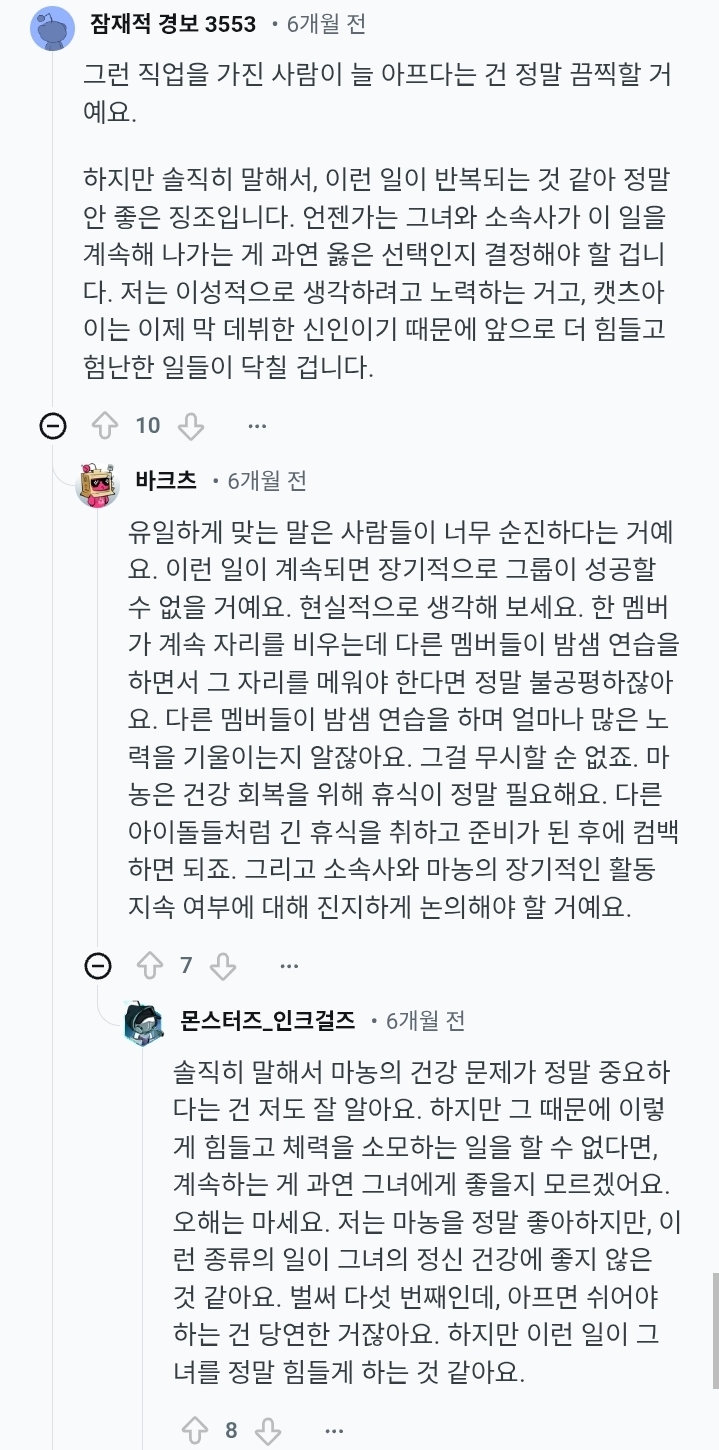Open 바크츠 profile avatar
The image size is (719, 1450).
[99, 485]
